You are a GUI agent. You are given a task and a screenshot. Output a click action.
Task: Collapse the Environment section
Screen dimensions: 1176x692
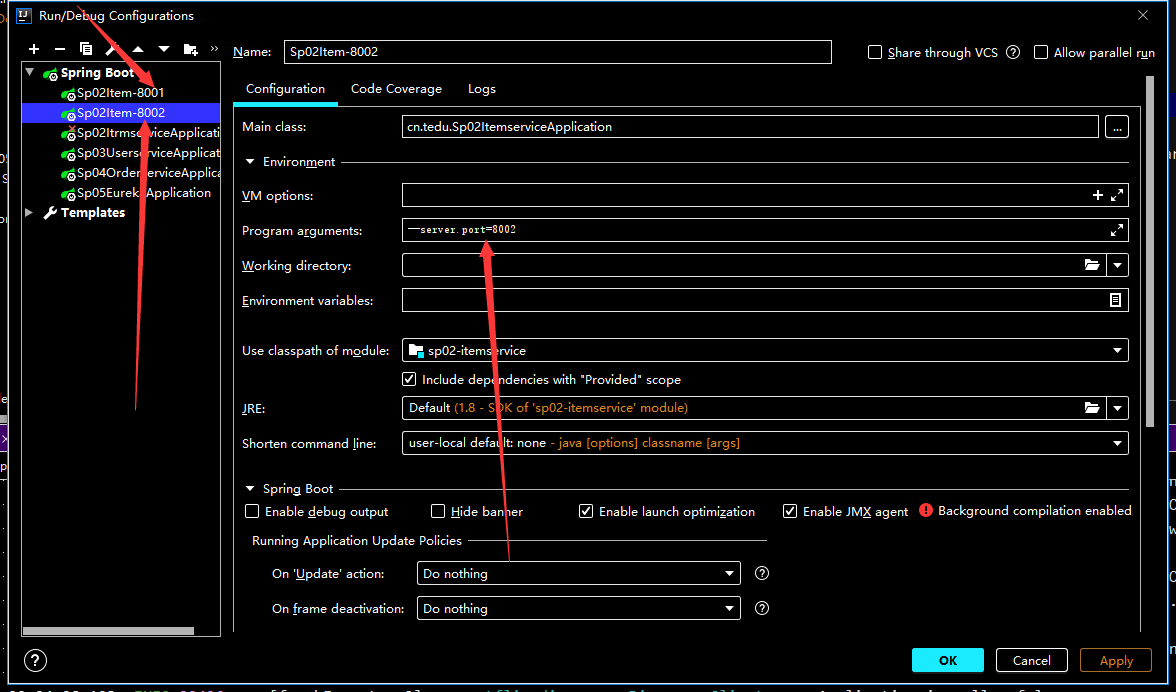250,162
